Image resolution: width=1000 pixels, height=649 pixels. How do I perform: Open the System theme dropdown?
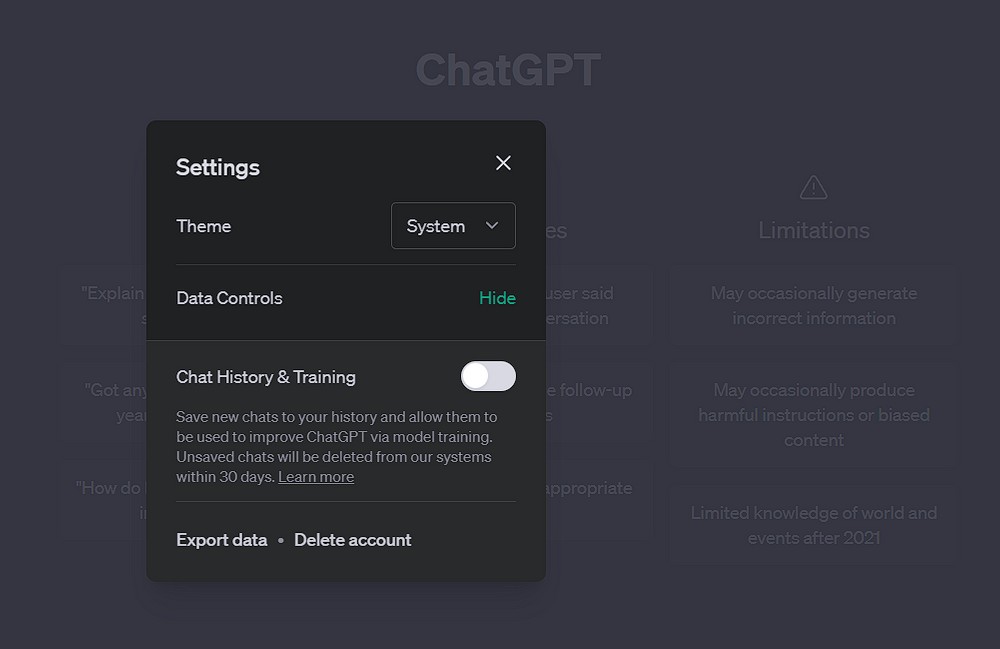tap(452, 226)
